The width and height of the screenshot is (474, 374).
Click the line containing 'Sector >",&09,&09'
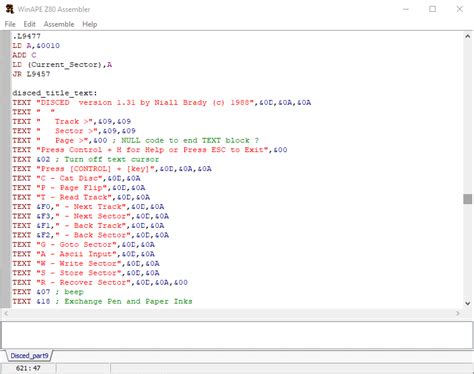[x=74, y=131]
